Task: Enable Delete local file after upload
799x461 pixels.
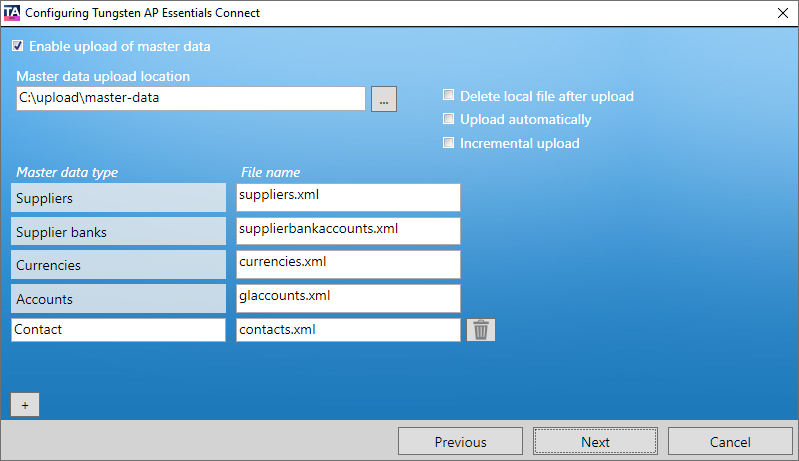Action: tap(449, 96)
